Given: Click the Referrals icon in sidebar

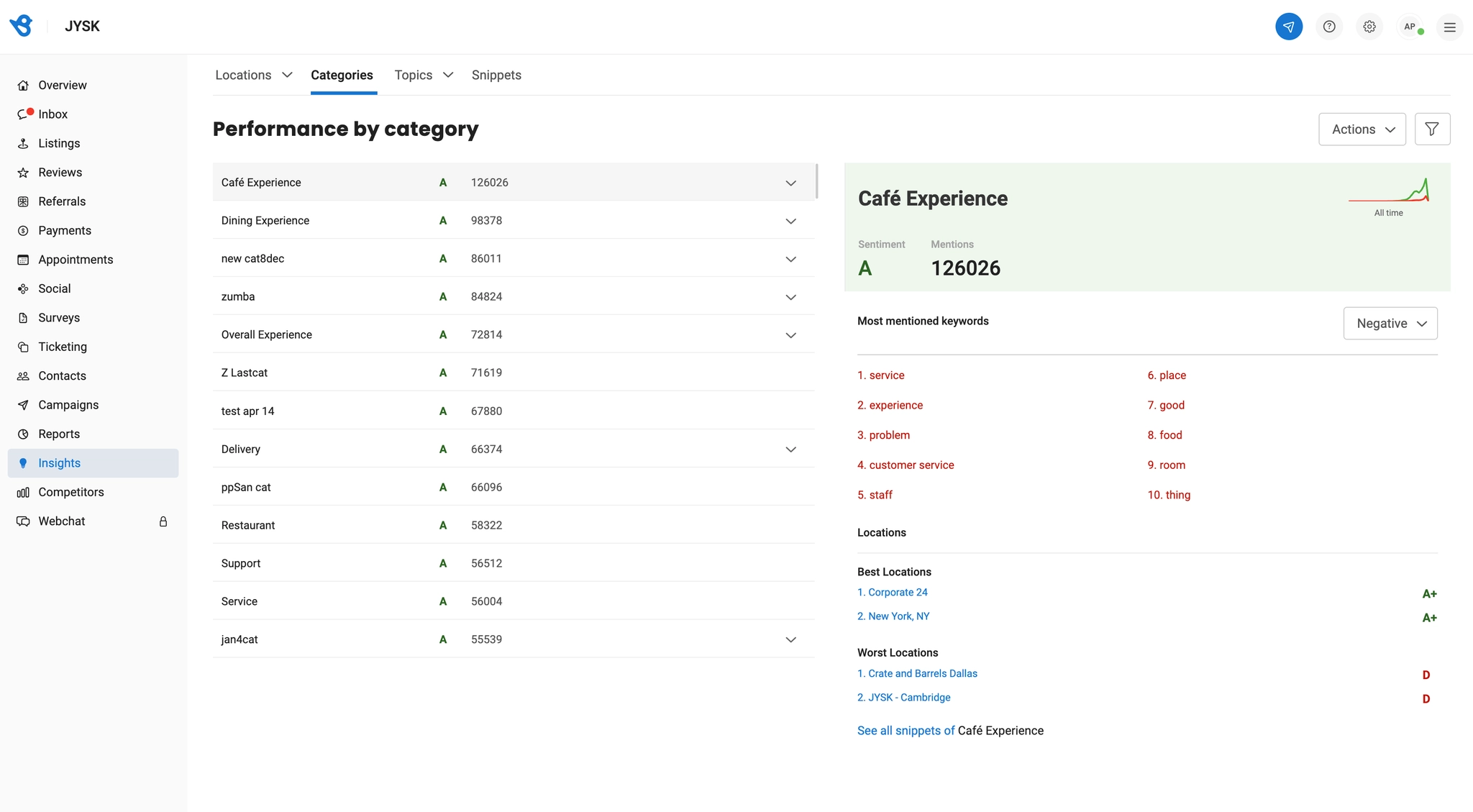Looking at the screenshot, I should click(x=23, y=202).
